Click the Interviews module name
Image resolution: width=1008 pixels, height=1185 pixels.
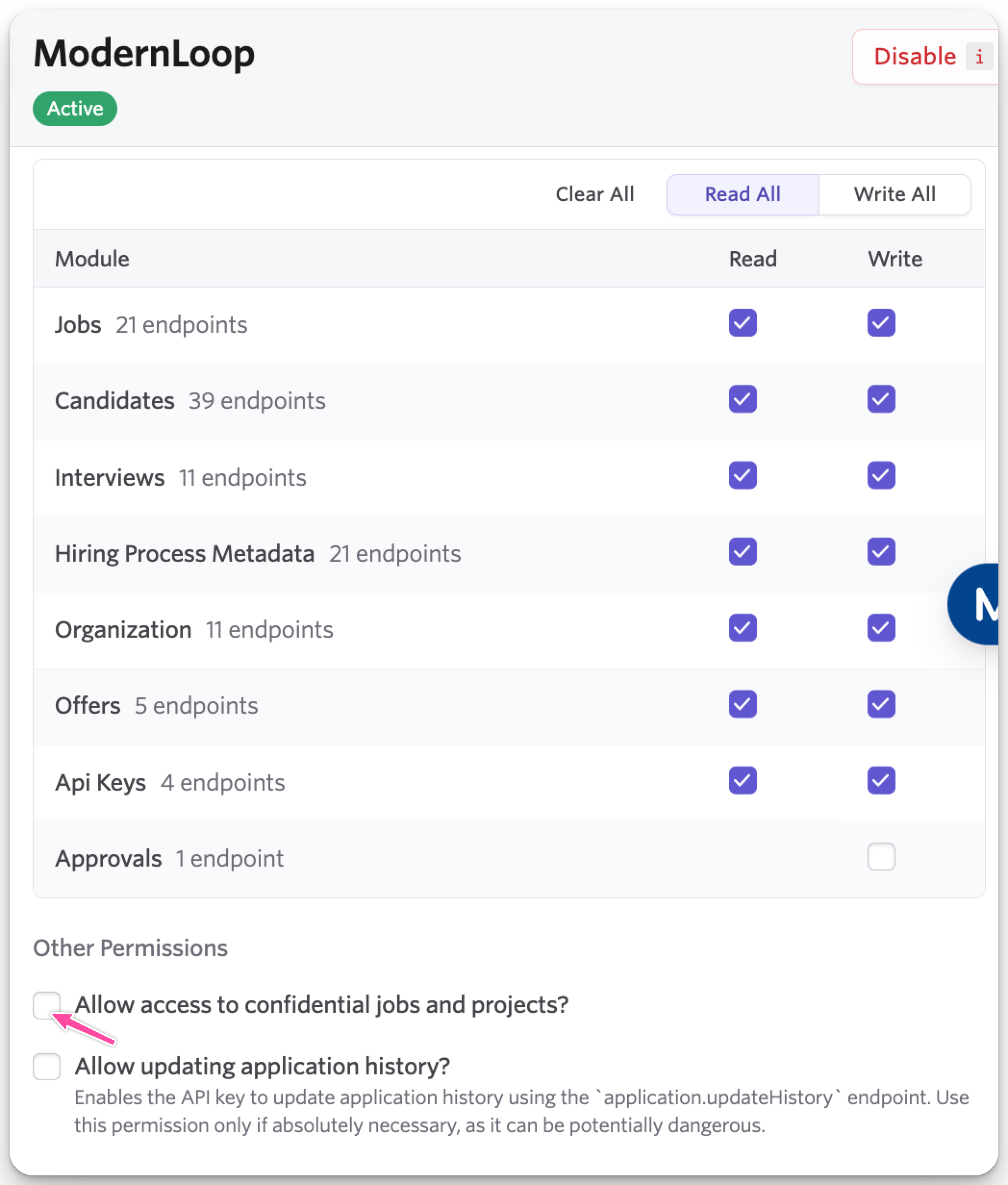tap(110, 477)
